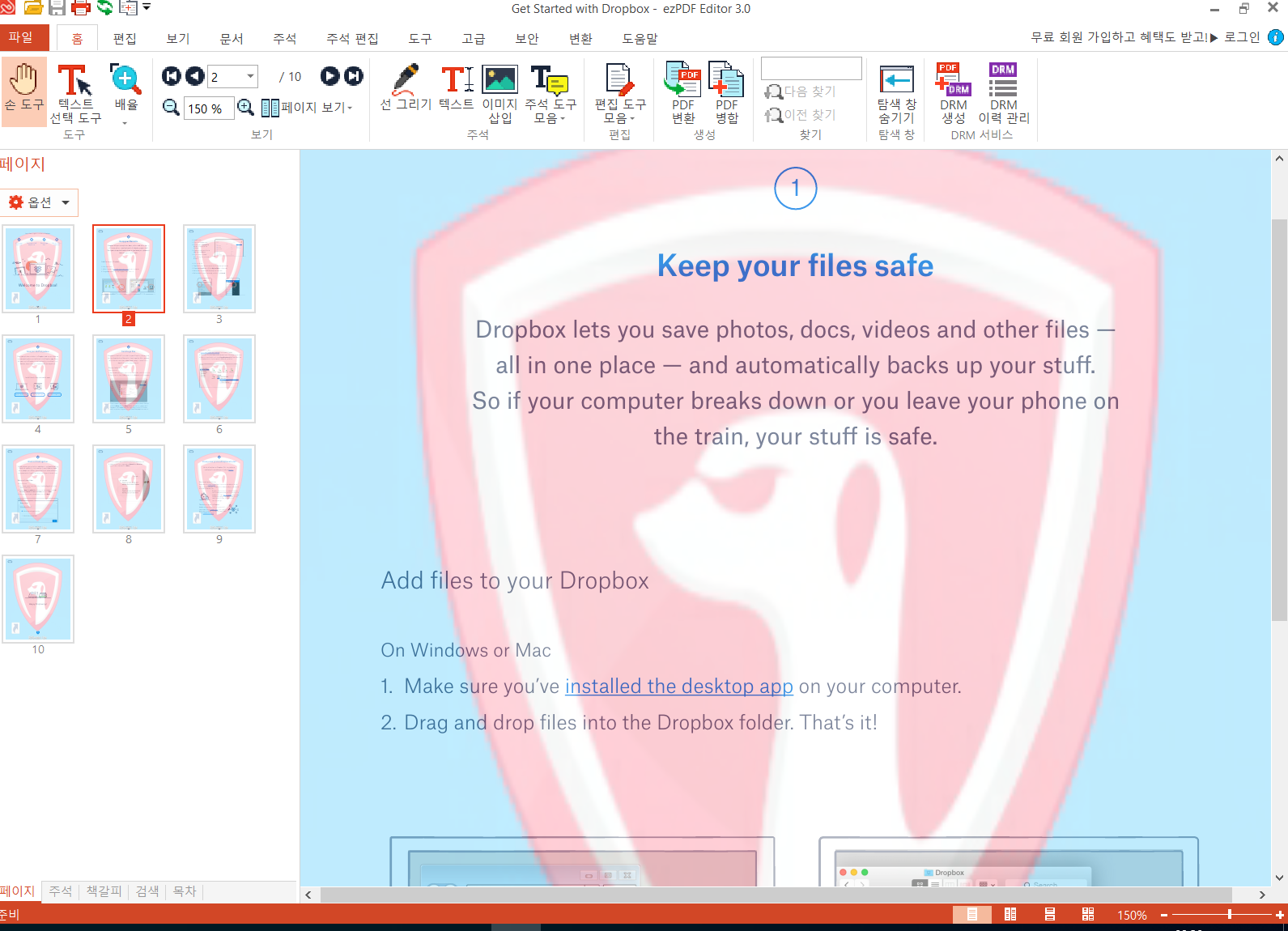Switch to the 보안 (Security) tab

pos(527,38)
